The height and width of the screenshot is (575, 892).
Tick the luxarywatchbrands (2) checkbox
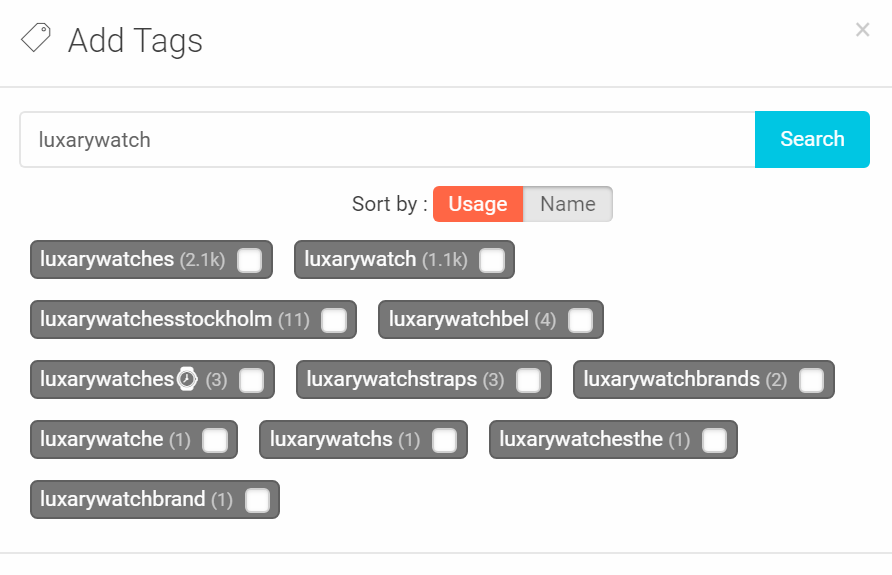(811, 380)
